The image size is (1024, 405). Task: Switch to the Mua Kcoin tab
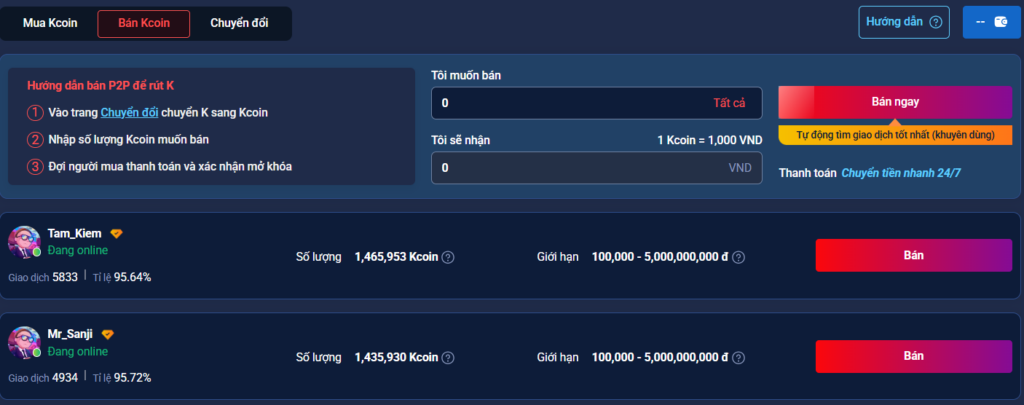pyautogui.click(x=50, y=23)
